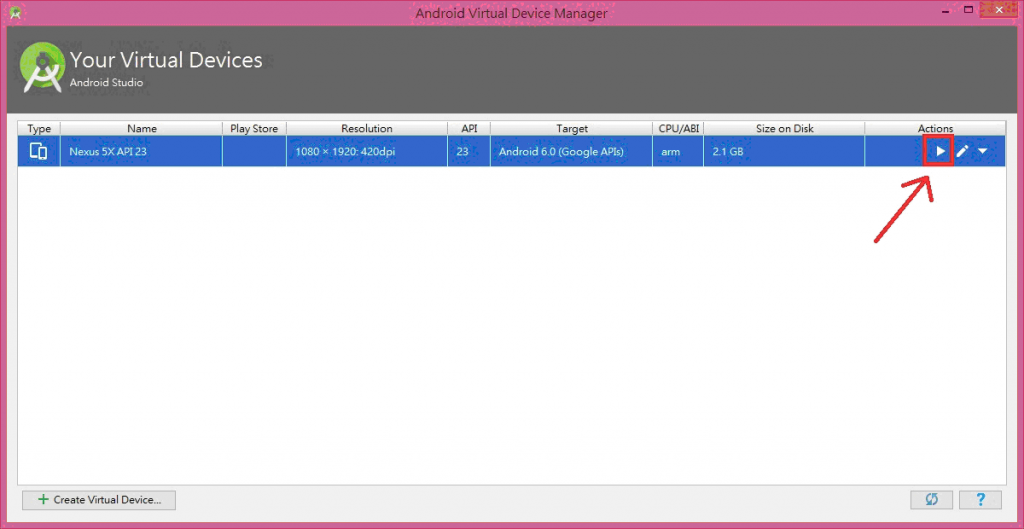Sort devices by Type column header
This screenshot has height=529, width=1024.
[39, 129]
